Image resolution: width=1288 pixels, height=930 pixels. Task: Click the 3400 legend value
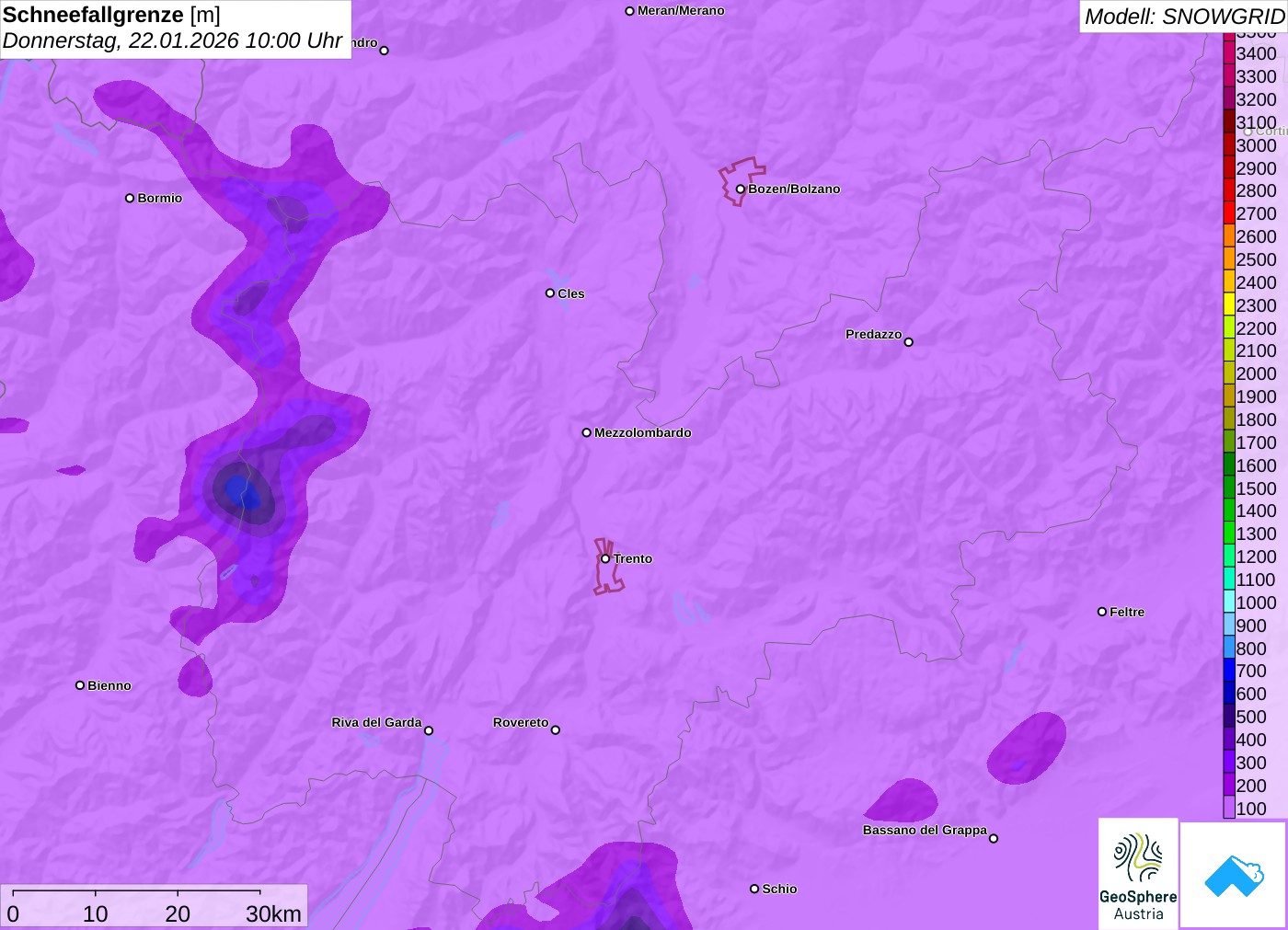[1256, 53]
